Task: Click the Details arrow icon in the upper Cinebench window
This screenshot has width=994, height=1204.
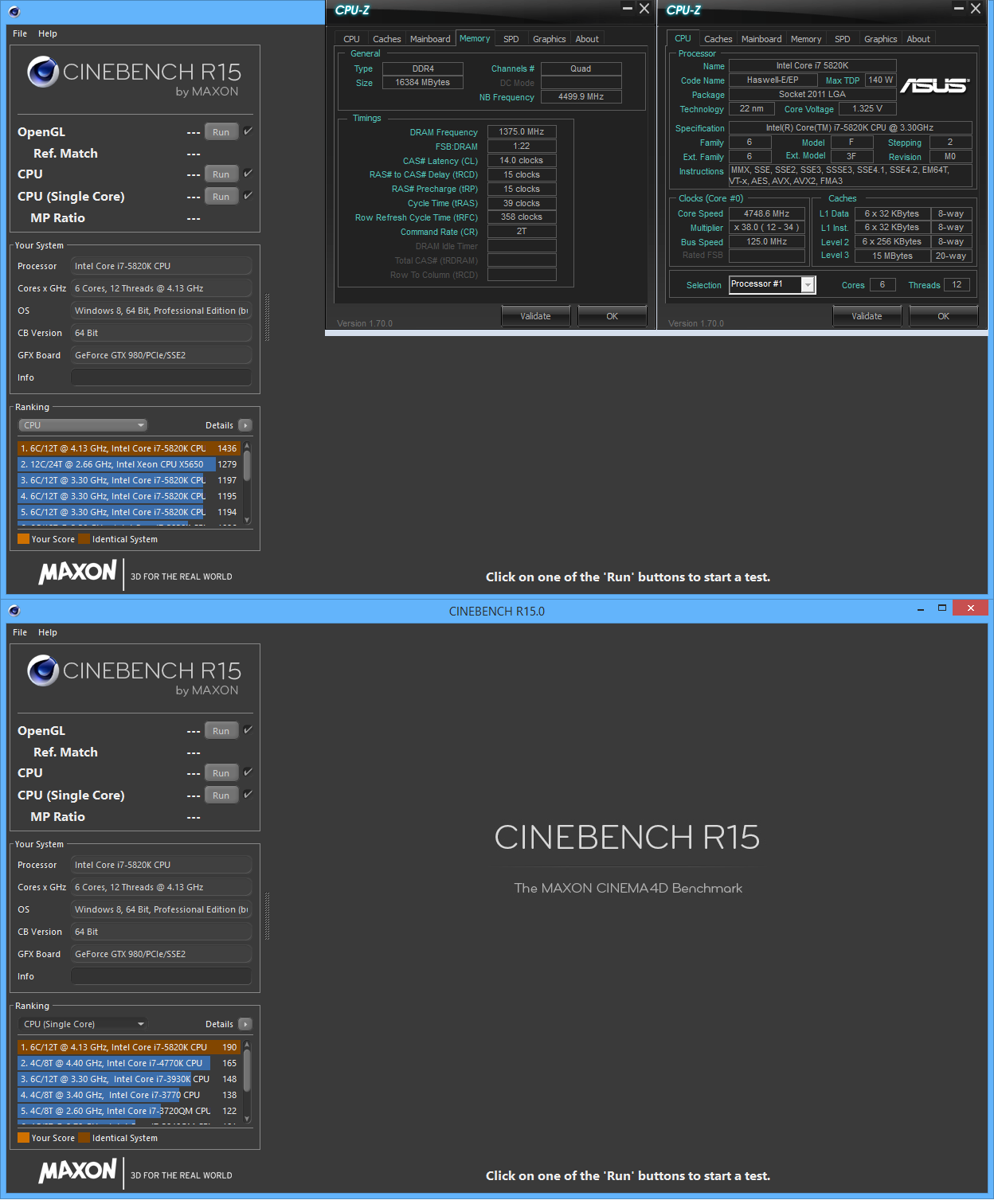Action: tap(245, 425)
